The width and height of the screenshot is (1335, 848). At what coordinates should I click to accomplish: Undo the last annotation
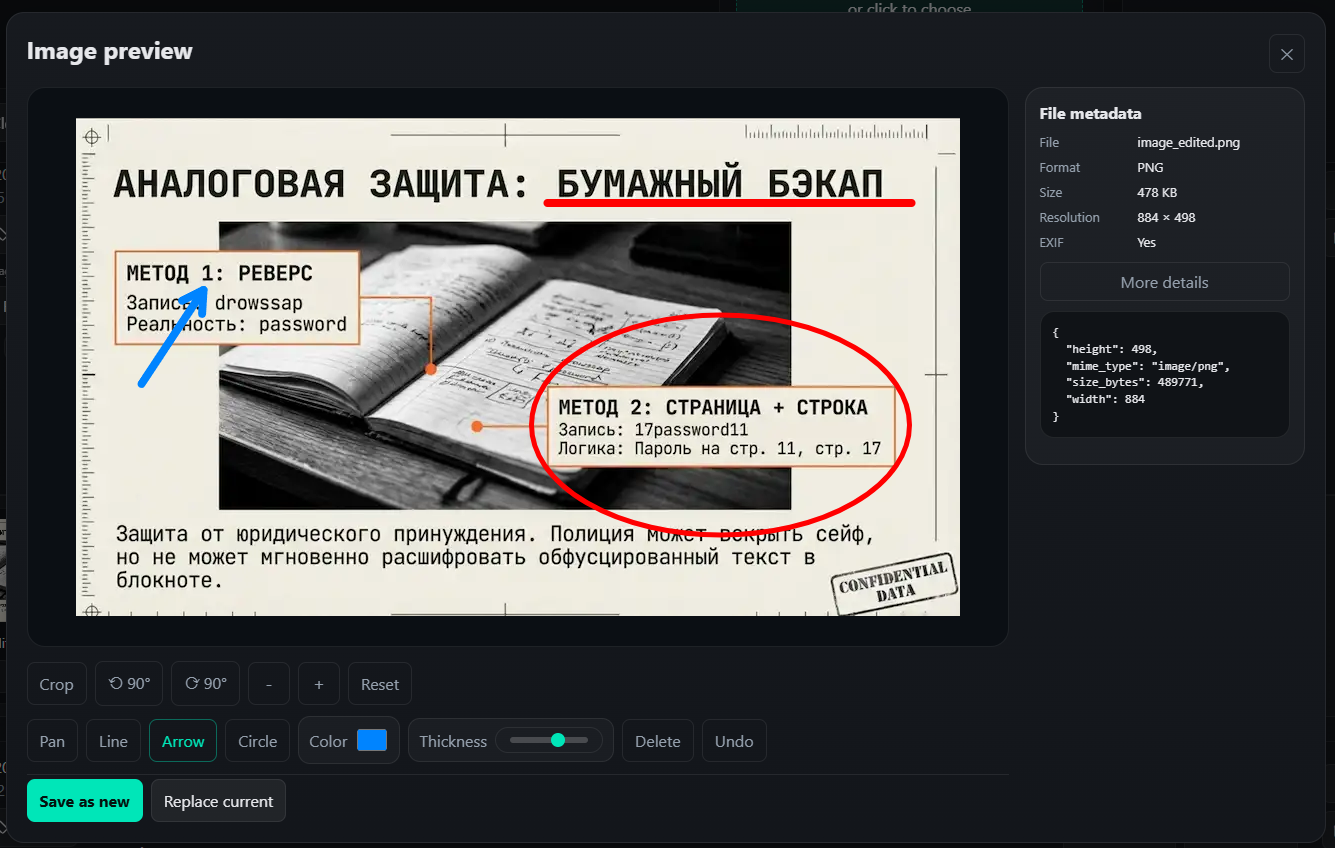[733, 740]
